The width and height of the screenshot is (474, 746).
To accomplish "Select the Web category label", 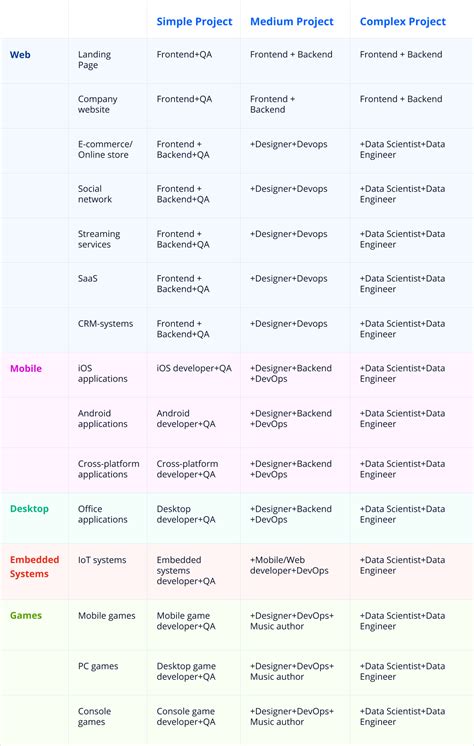I will click(x=20, y=55).
